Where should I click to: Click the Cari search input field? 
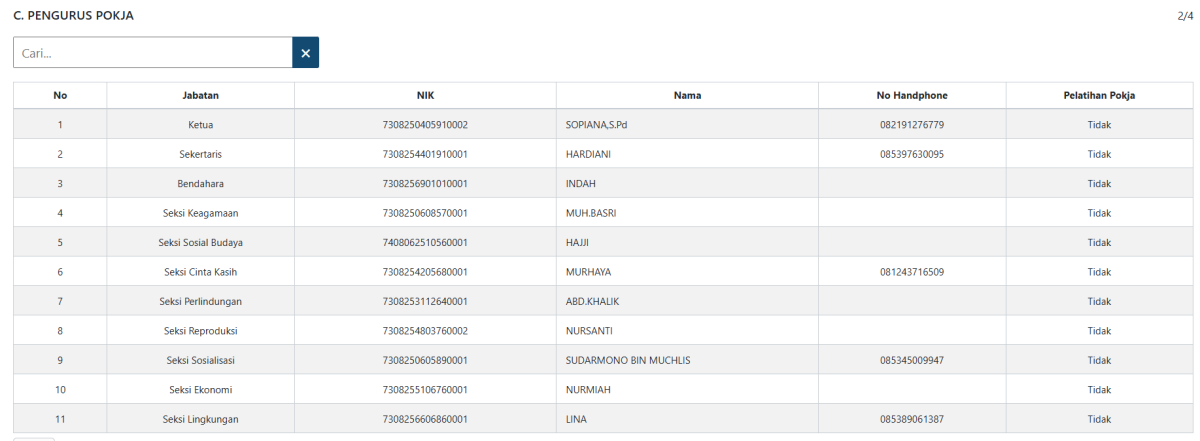tap(152, 53)
